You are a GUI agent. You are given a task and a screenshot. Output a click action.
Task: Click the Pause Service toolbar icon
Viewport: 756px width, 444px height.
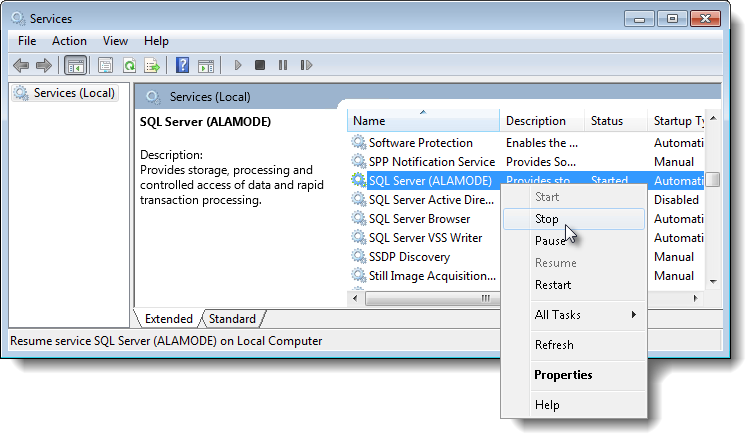(x=283, y=65)
